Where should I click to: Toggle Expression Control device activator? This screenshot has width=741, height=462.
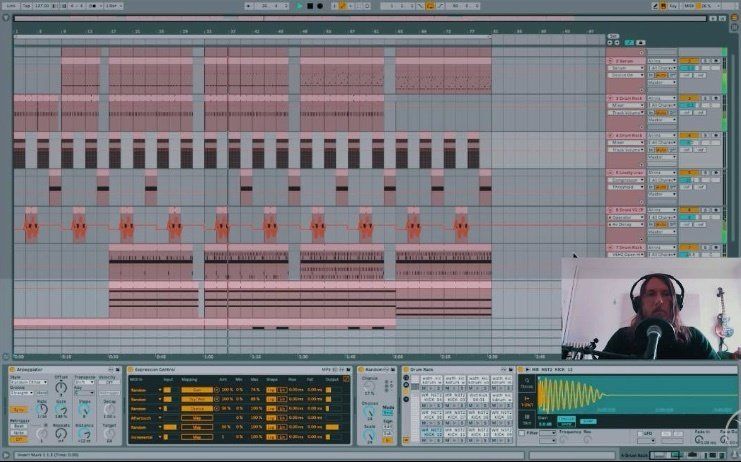130,369
